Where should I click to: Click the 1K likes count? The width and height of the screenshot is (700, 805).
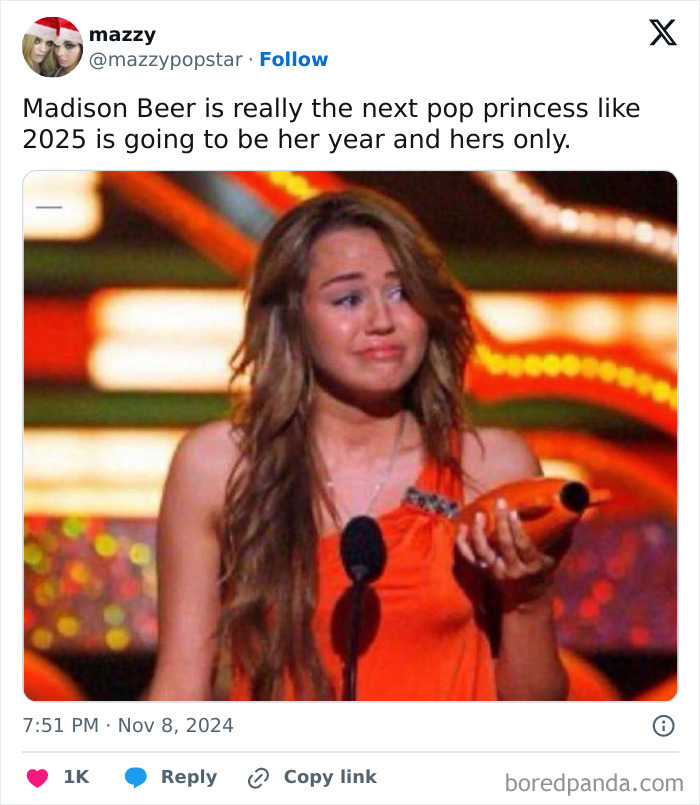[76, 777]
